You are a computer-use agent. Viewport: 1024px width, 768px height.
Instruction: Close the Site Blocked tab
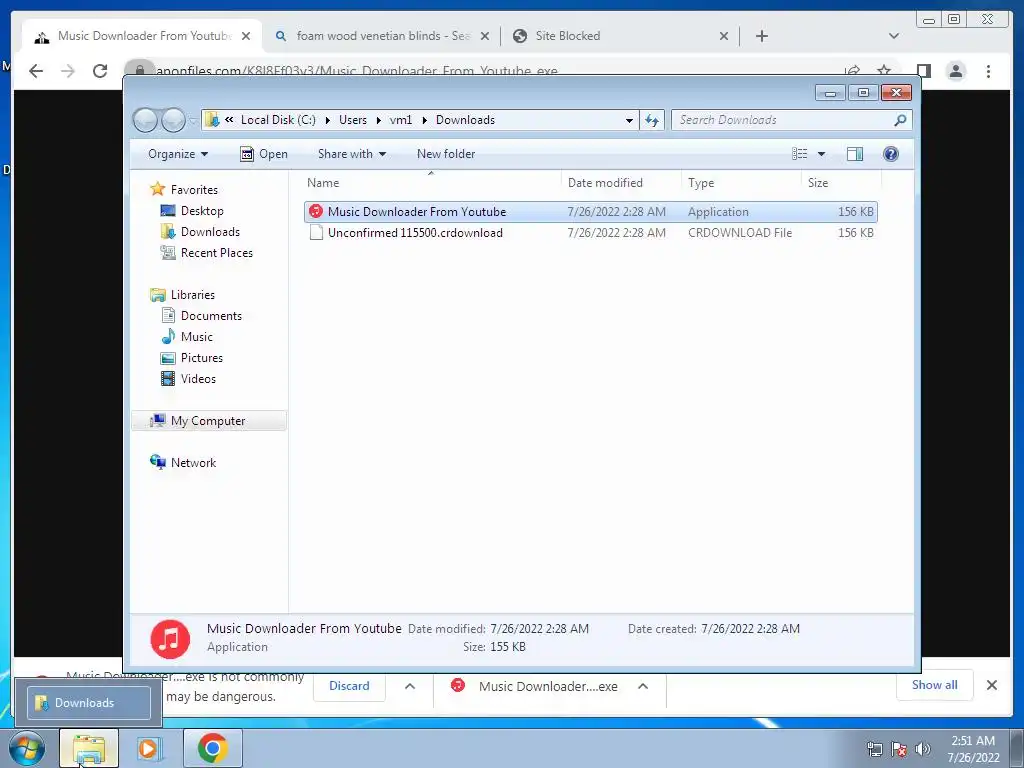[724, 36]
